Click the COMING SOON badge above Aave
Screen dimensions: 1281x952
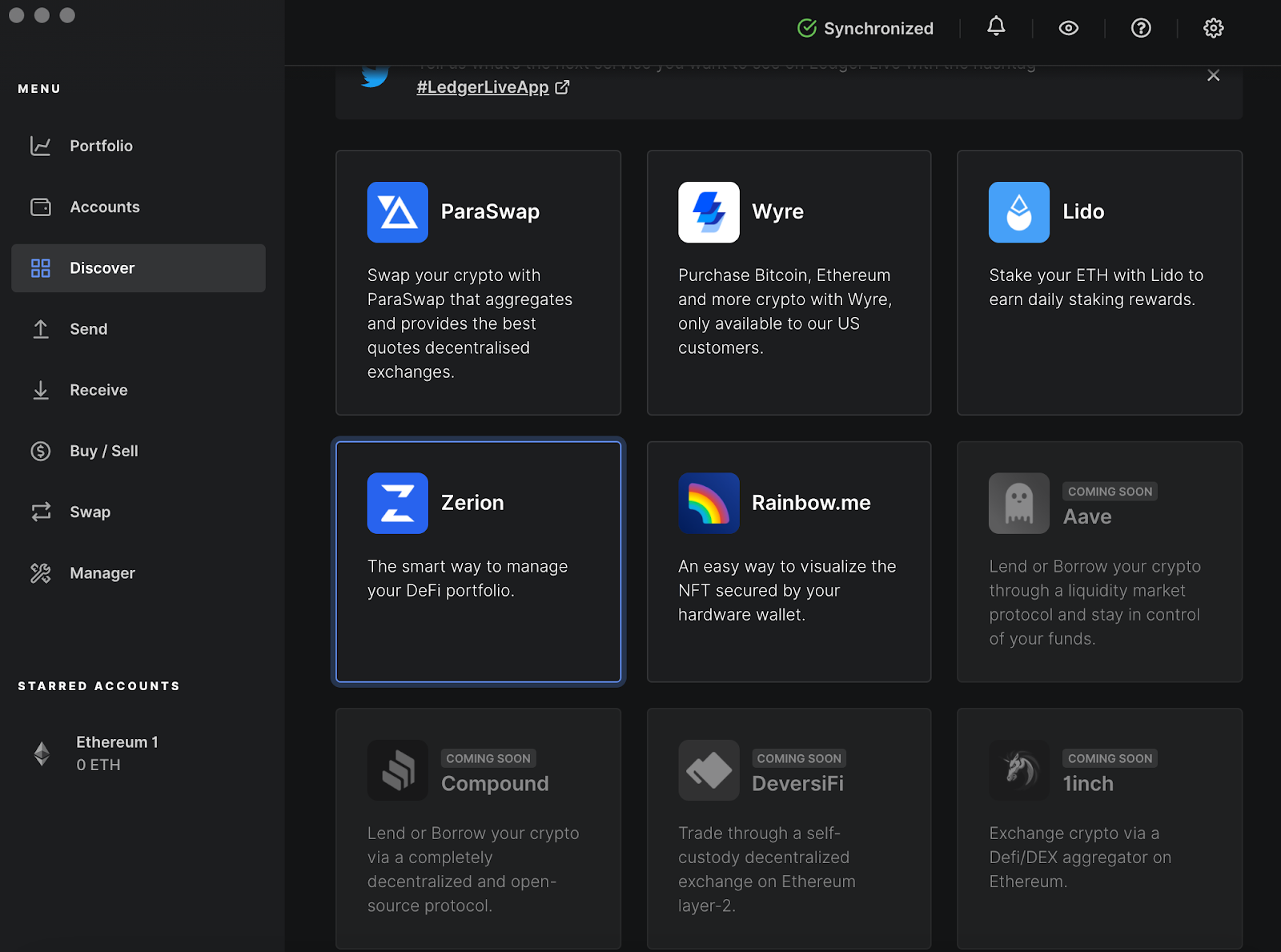click(x=1110, y=492)
